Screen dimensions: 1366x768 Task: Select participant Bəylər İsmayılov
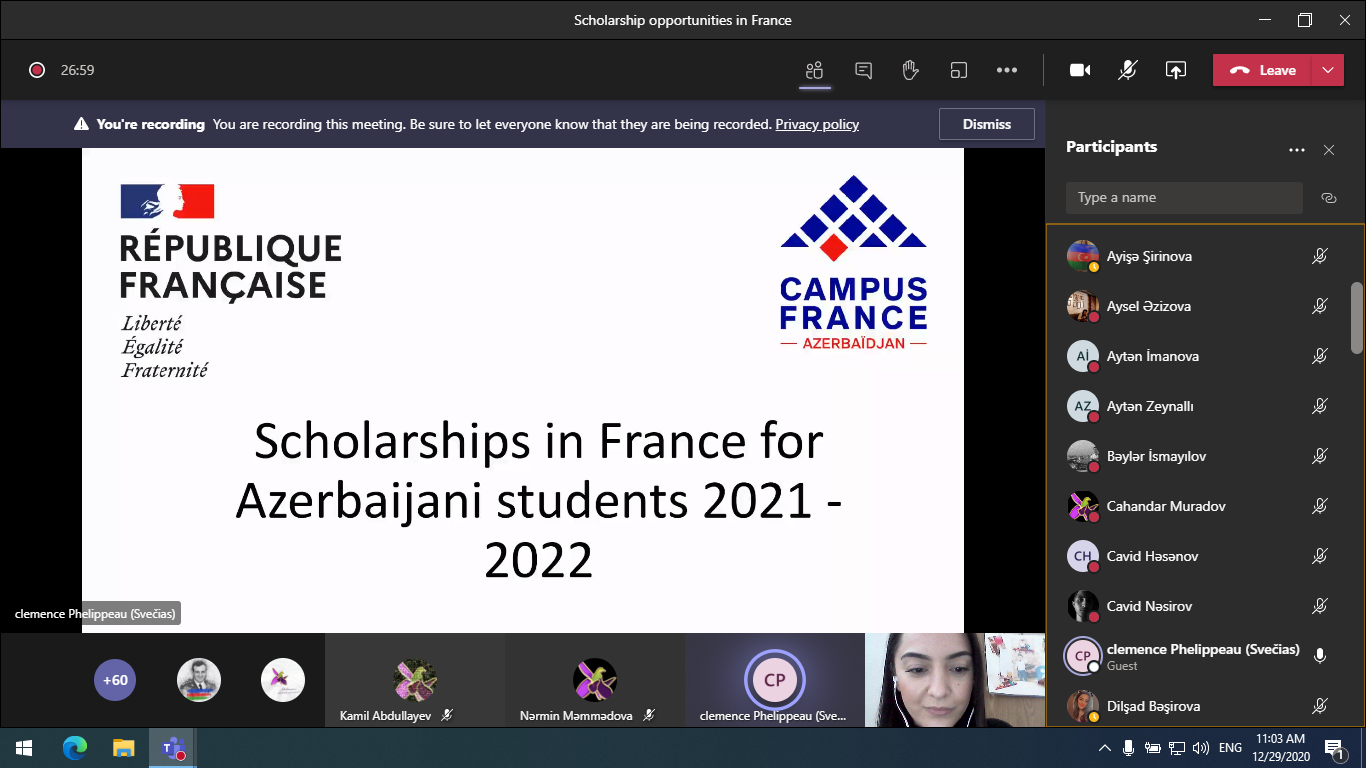coord(1198,456)
